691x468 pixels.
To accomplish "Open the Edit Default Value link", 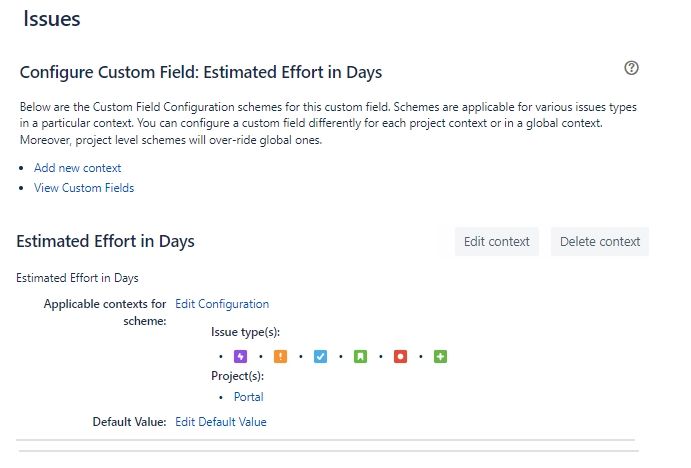I will 221,422.
